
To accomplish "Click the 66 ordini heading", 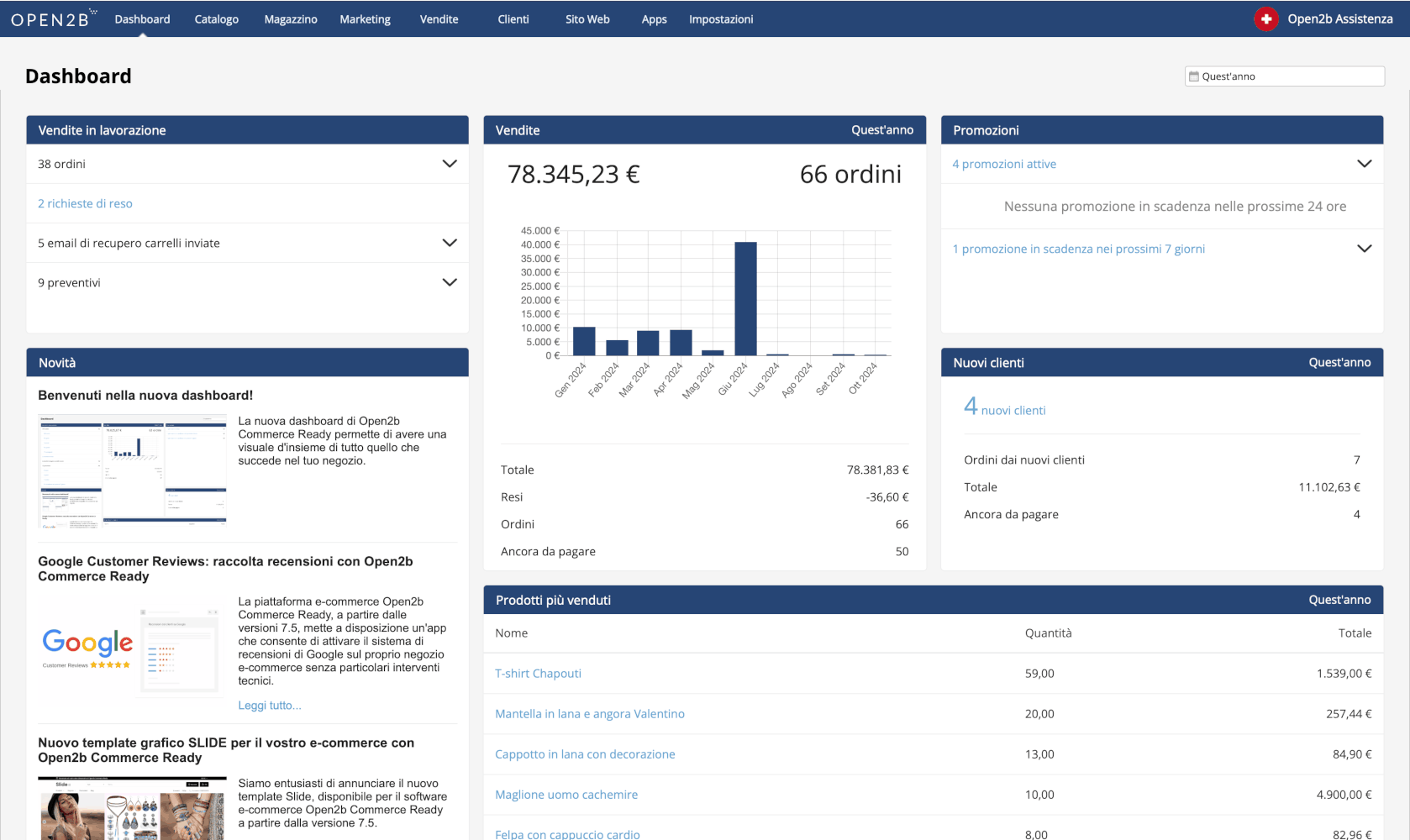I will 850,174.
